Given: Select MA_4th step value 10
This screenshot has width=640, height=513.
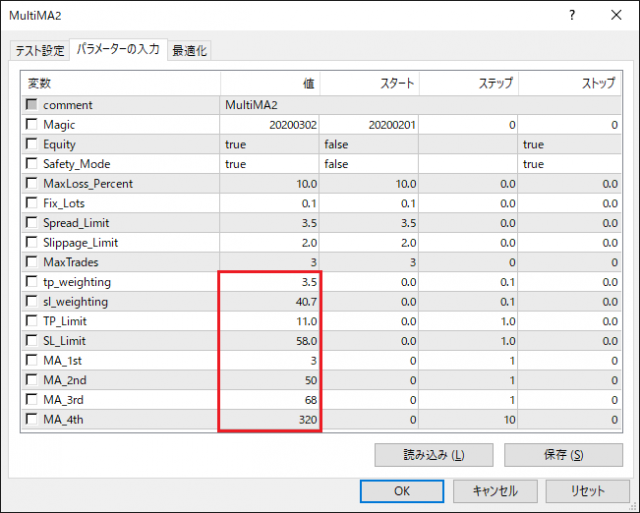Looking at the screenshot, I should click(468, 419).
